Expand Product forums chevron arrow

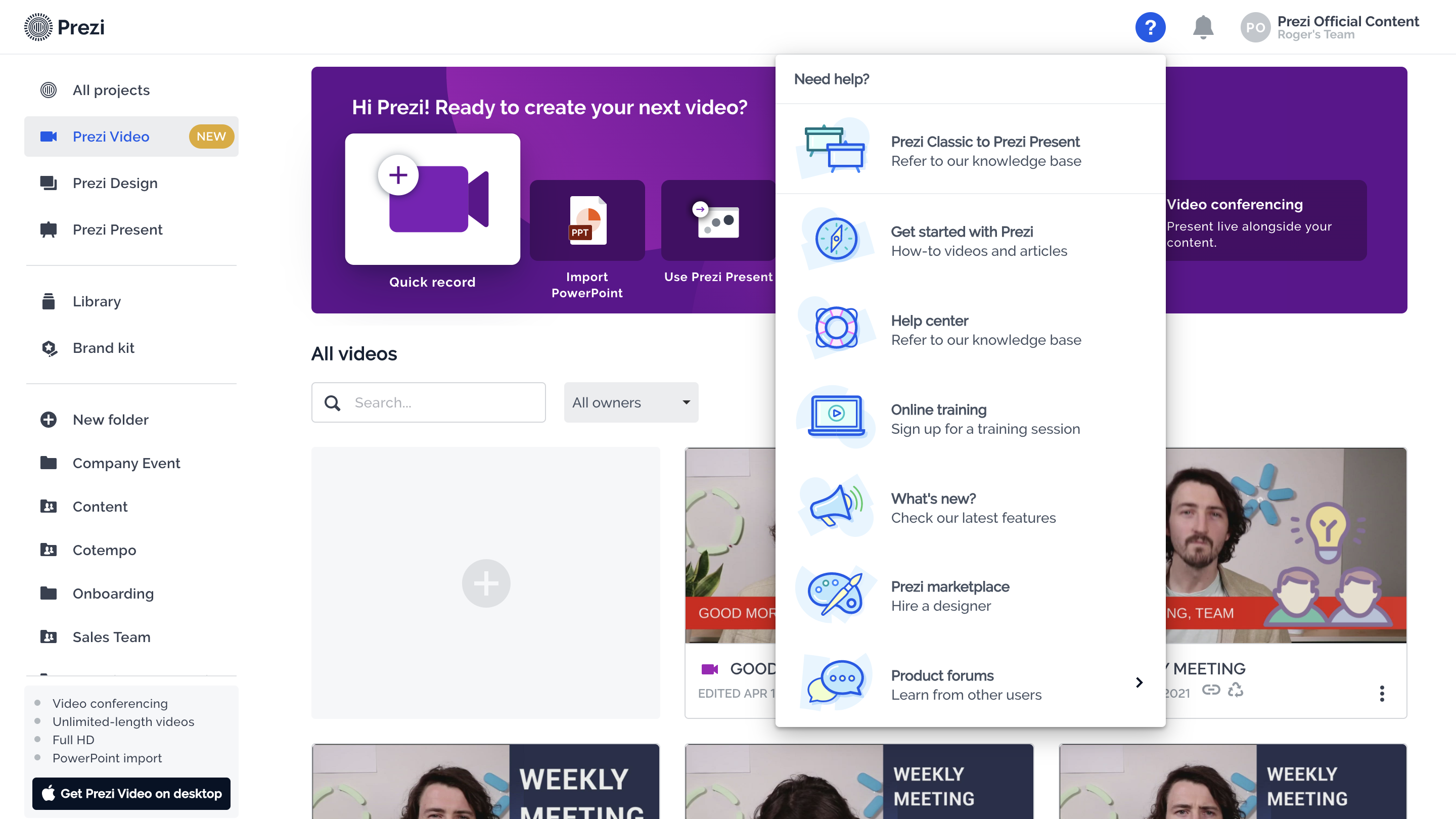1139,683
